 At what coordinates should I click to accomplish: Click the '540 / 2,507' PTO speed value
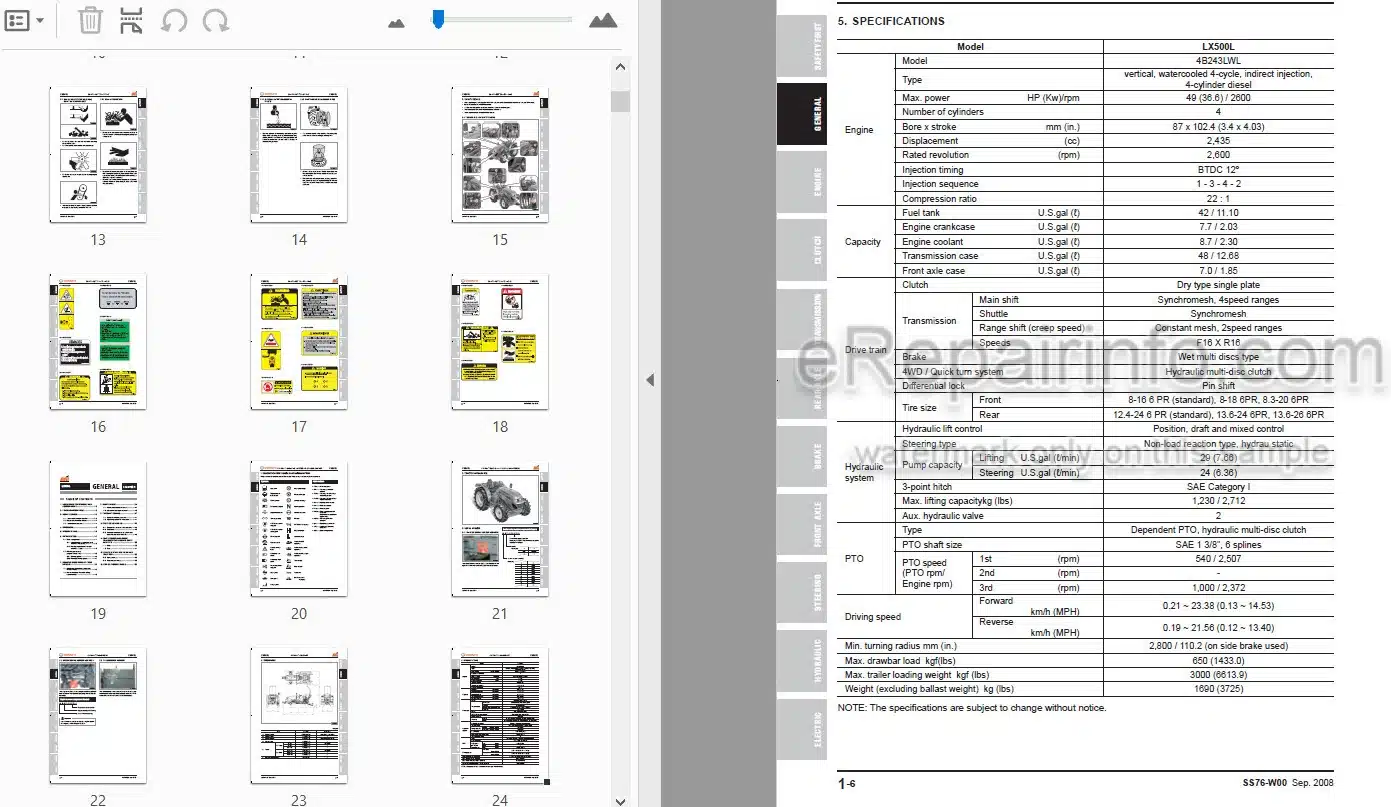[1218, 559]
